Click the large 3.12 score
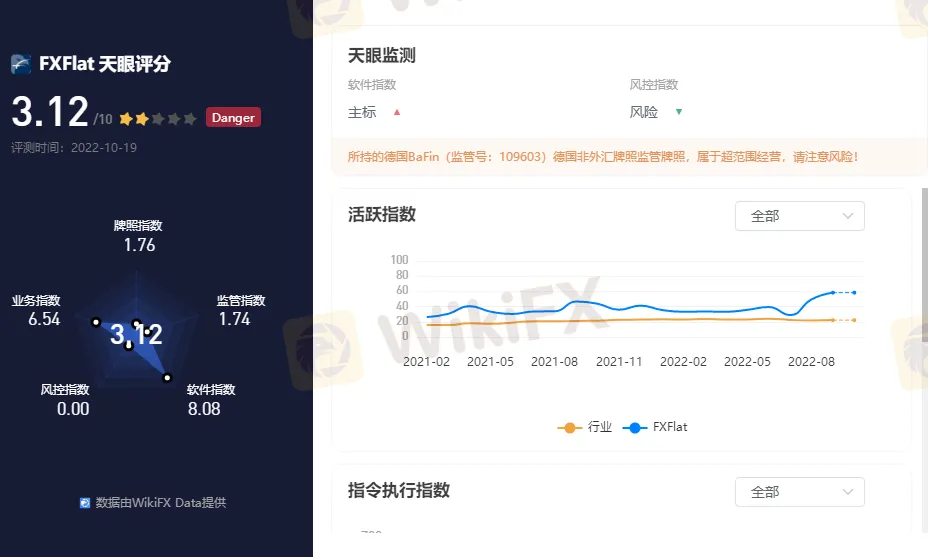This screenshot has height=557, width=928. (50, 111)
